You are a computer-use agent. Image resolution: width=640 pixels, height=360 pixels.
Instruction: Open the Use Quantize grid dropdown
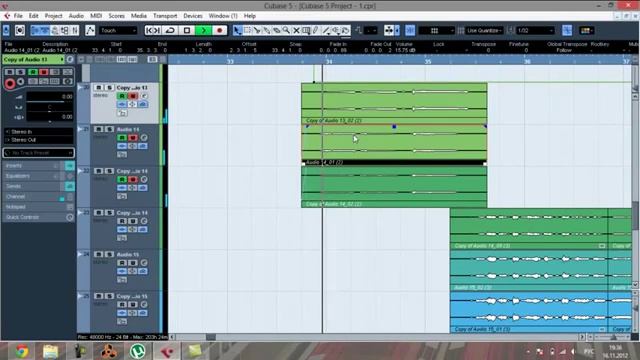(484, 31)
